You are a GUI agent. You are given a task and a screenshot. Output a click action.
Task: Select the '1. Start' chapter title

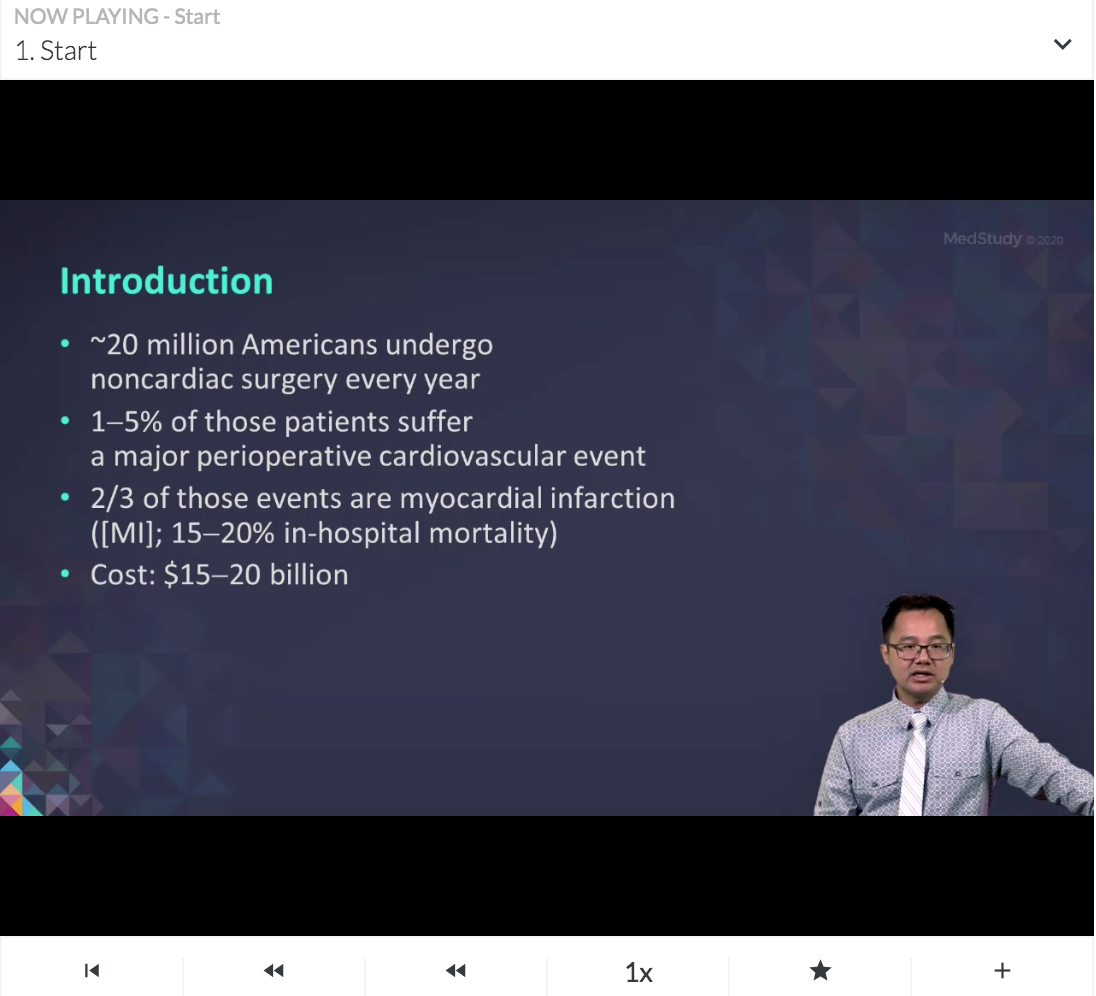[x=56, y=50]
